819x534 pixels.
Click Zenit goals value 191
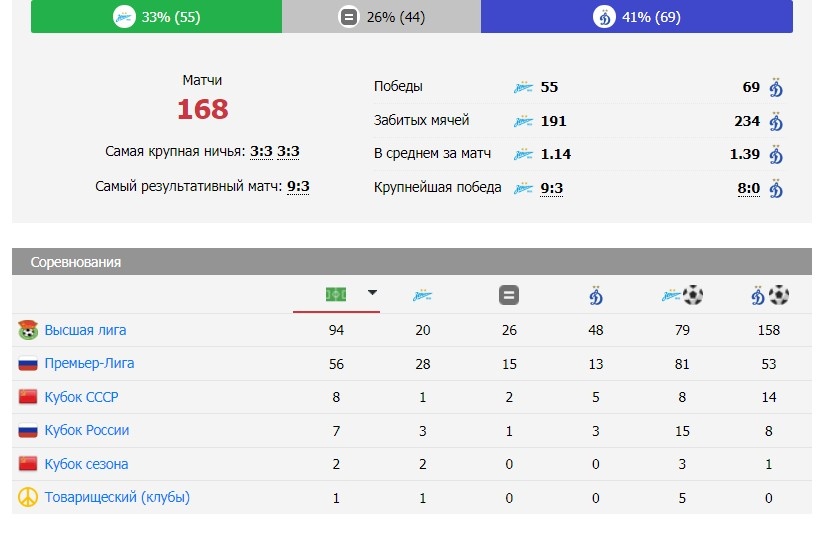click(x=554, y=121)
